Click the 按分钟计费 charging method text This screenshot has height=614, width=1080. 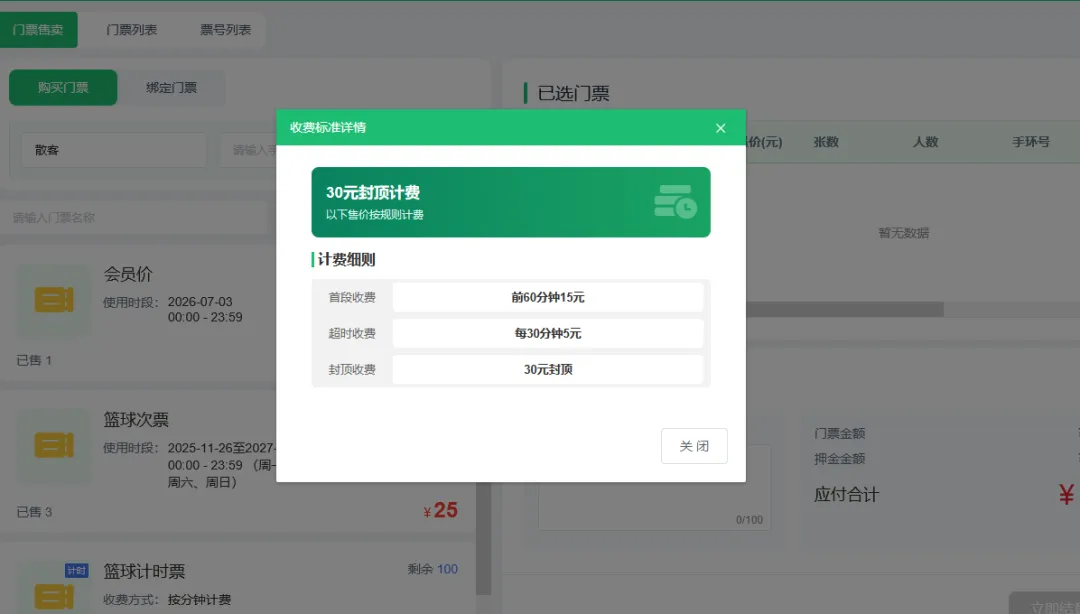(199, 600)
